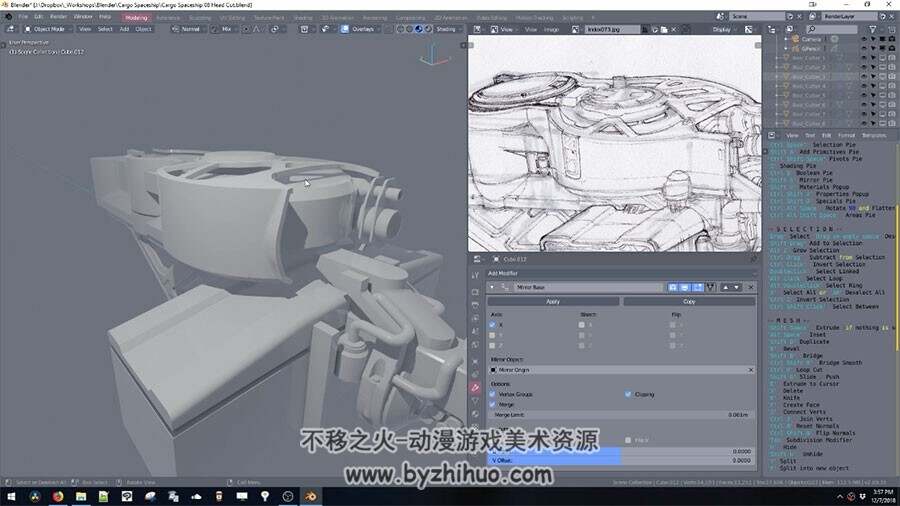Open the Image menu in image editor
900x506 pixels.
(551, 29)
